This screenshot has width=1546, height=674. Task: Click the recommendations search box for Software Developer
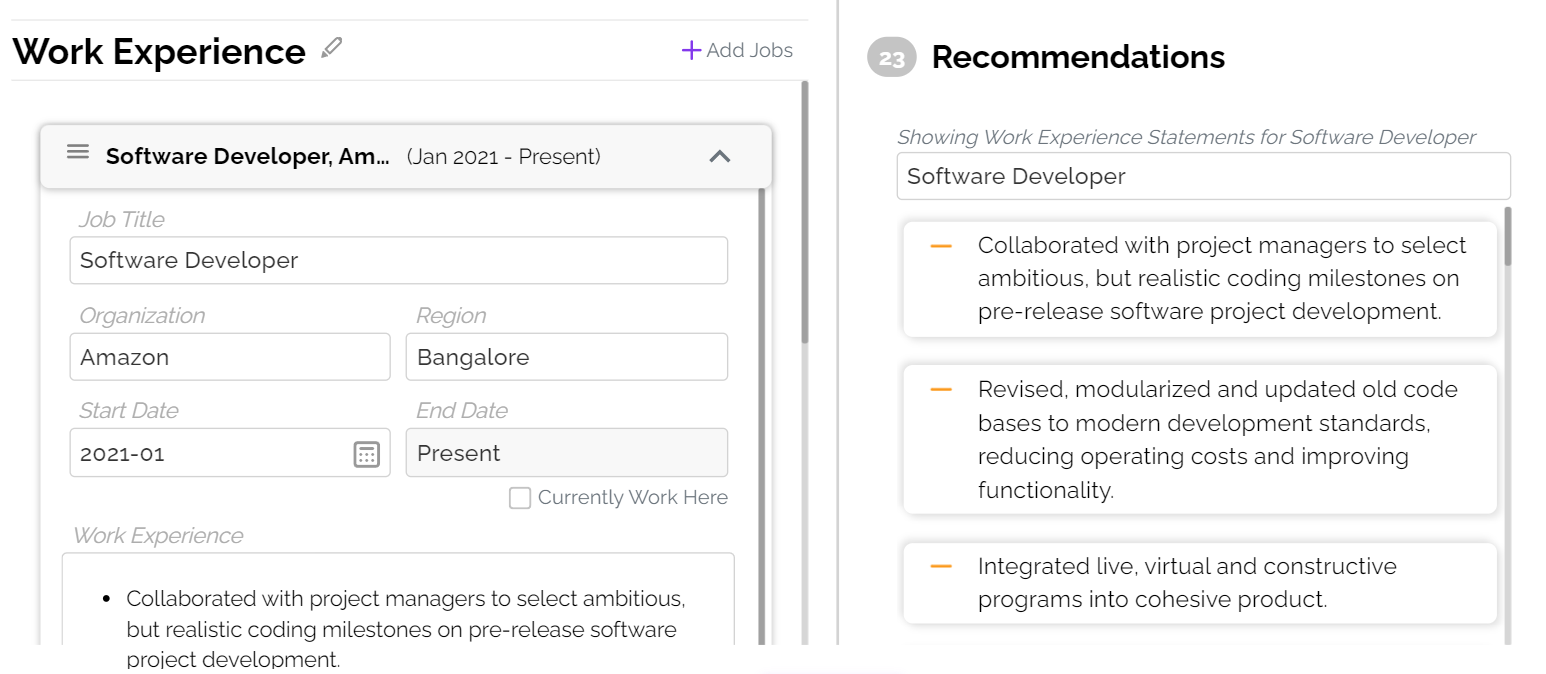coord(1203,177)
